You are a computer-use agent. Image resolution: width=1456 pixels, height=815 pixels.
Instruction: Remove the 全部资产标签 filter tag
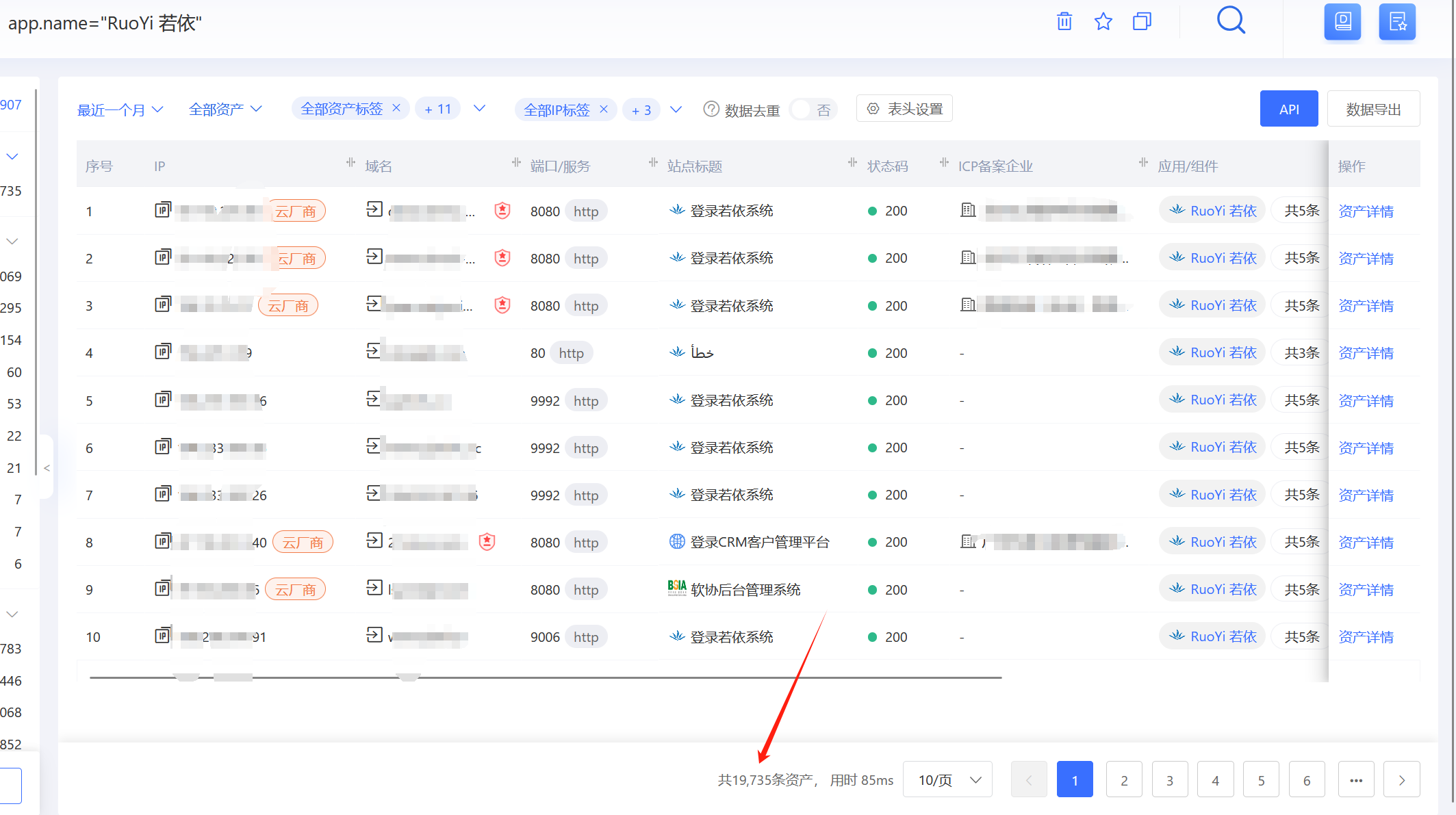tap(396, 108)
